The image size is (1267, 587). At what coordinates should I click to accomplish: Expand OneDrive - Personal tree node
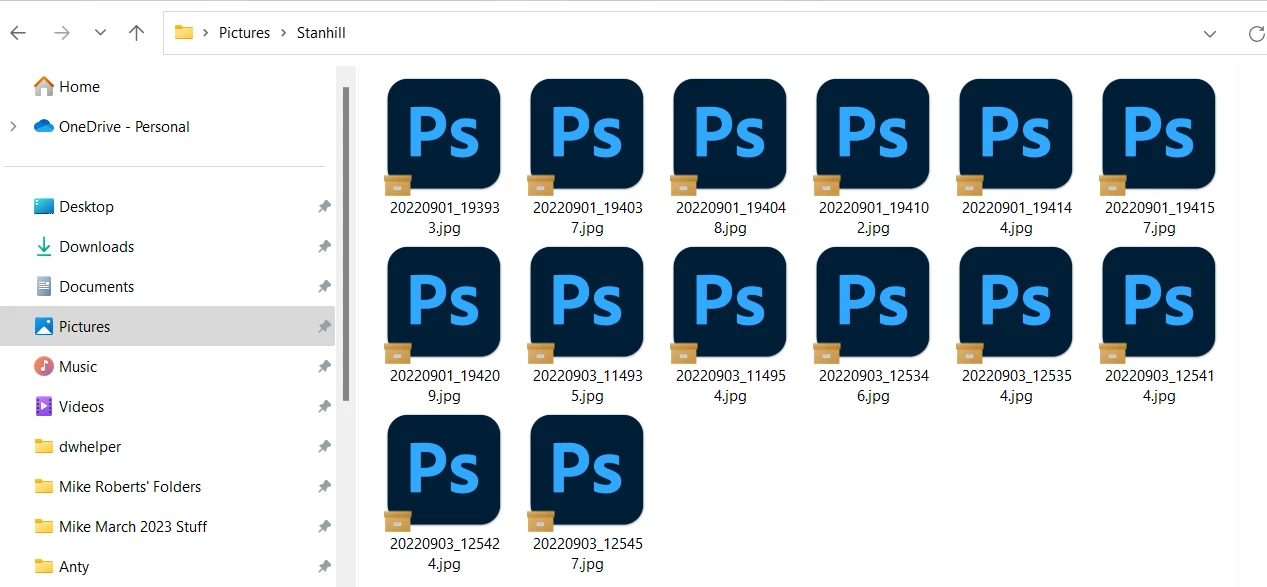[13, 127]
